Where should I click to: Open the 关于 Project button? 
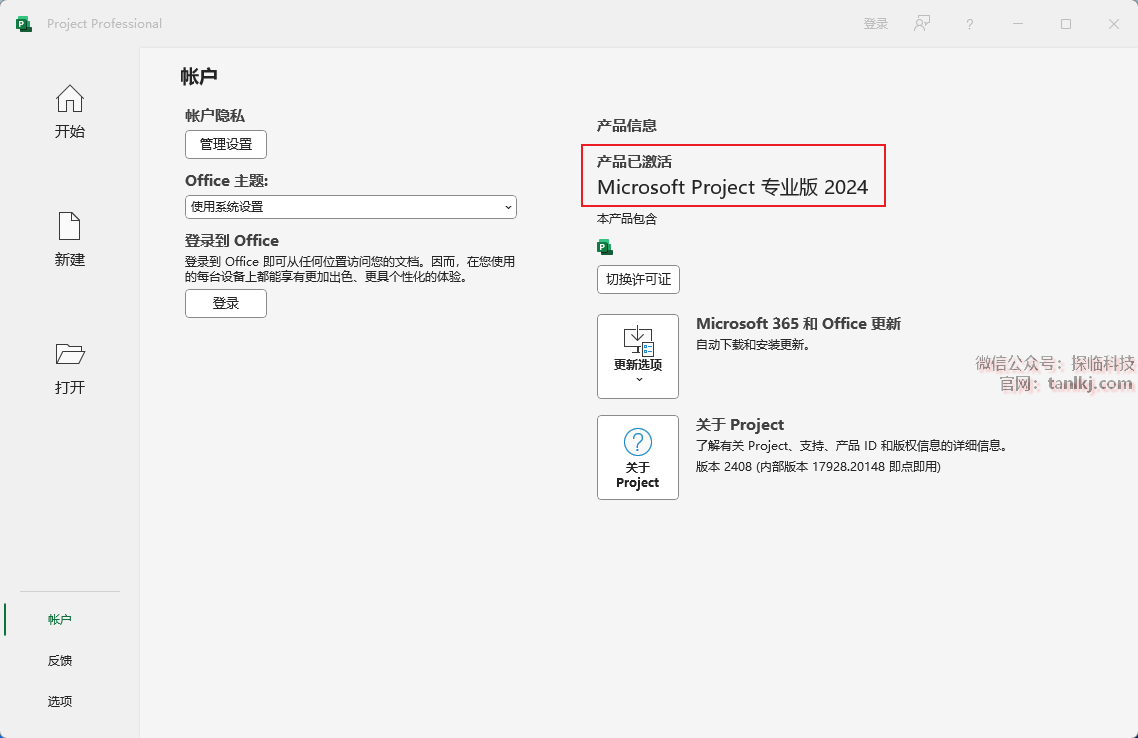tap(638, 457)
